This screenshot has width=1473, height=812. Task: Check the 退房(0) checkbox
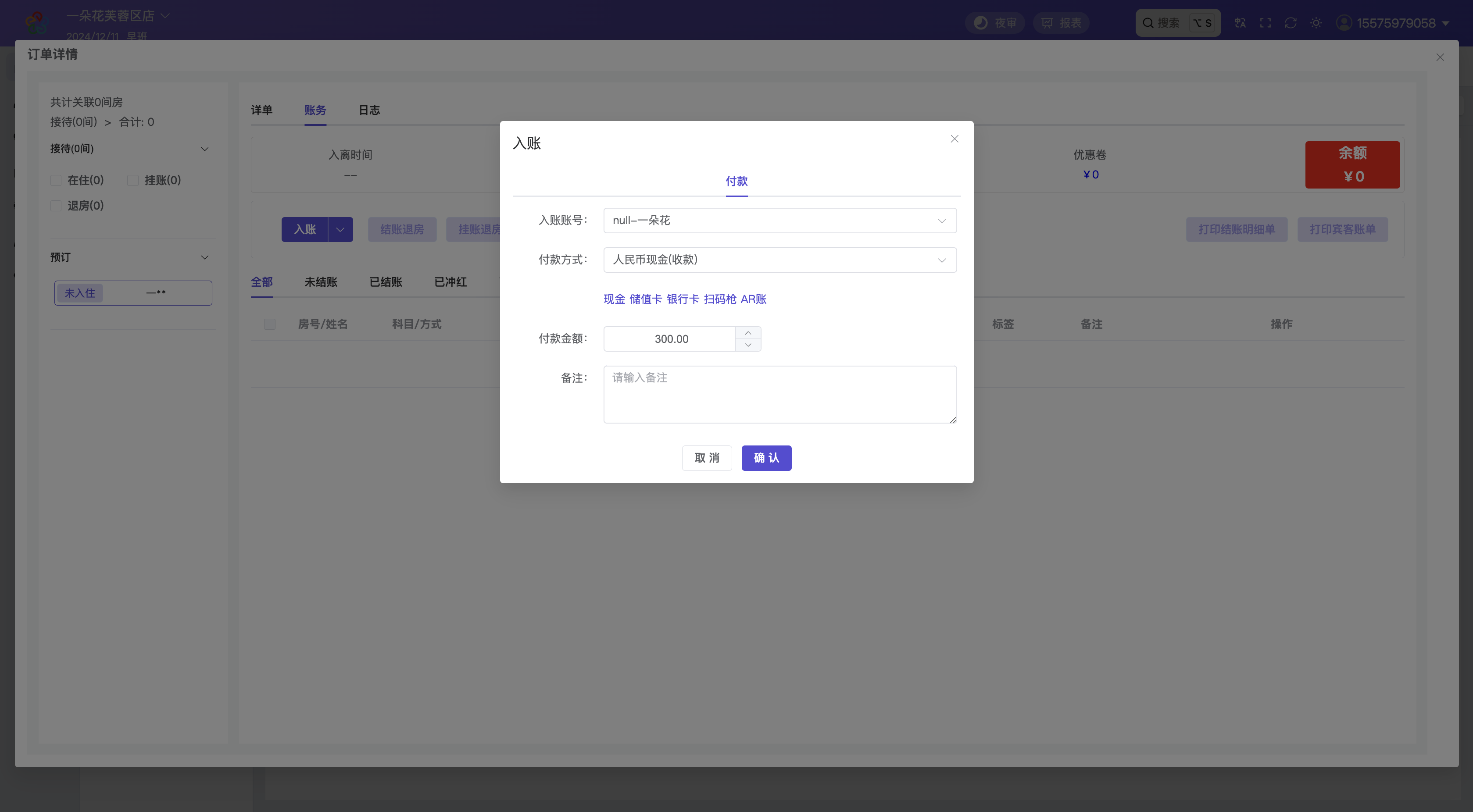pyautogui.click(x=56, y=206)
